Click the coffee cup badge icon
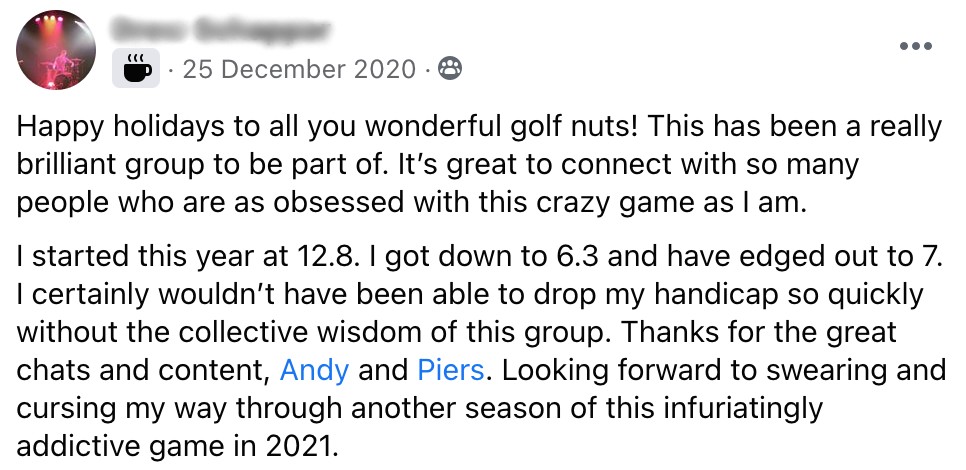 [136, 68]
